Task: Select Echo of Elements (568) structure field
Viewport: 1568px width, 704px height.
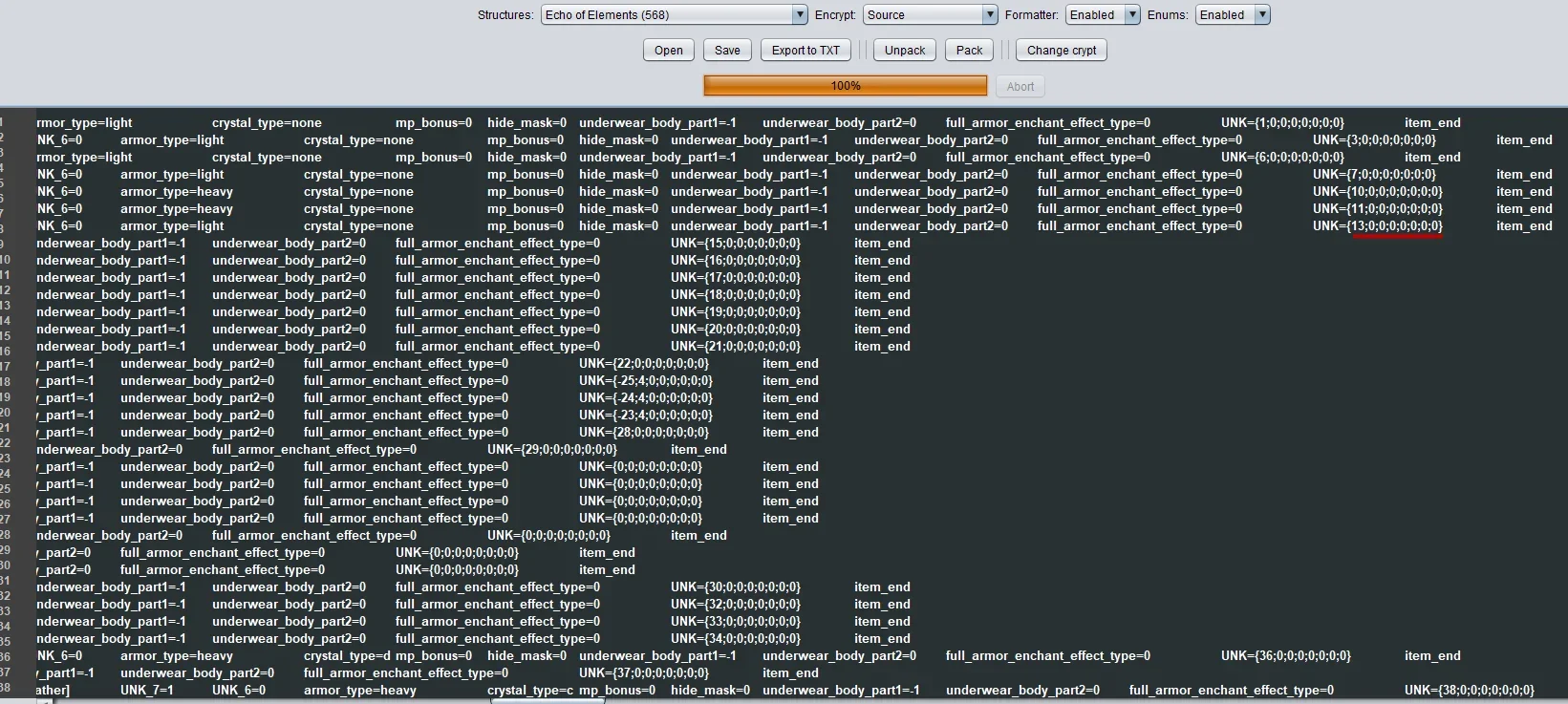Action: point(675,14)
